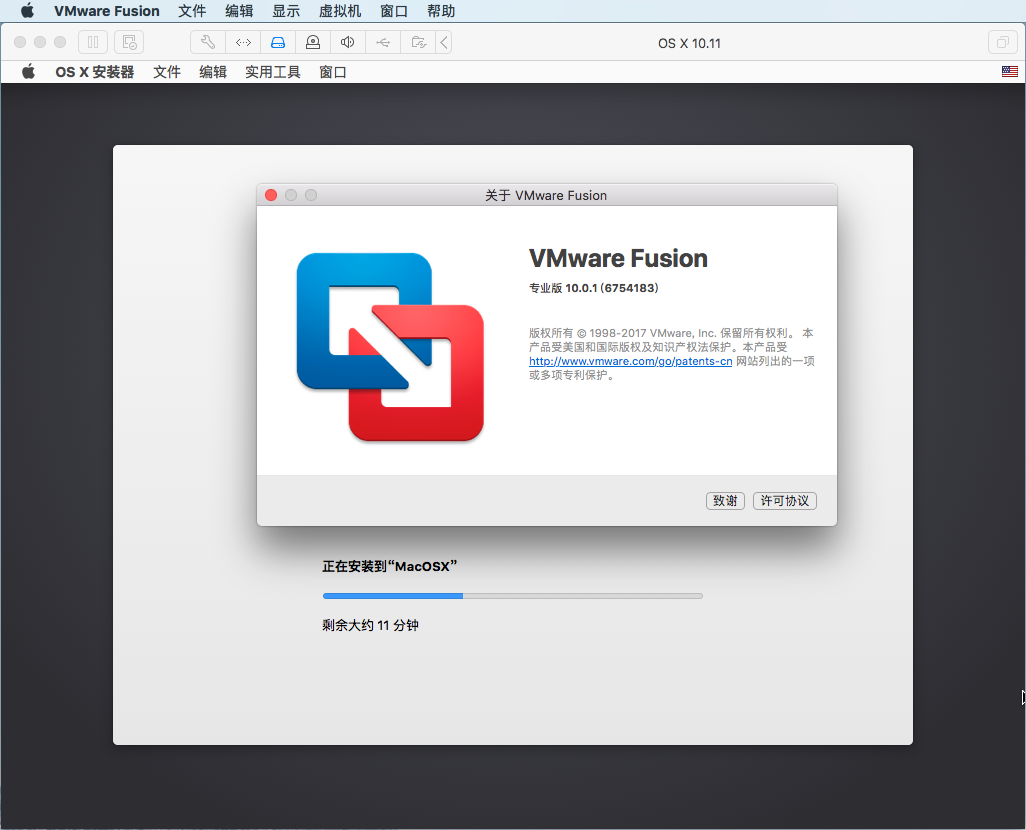Open the guest 窗口 menu

point(332,72)
